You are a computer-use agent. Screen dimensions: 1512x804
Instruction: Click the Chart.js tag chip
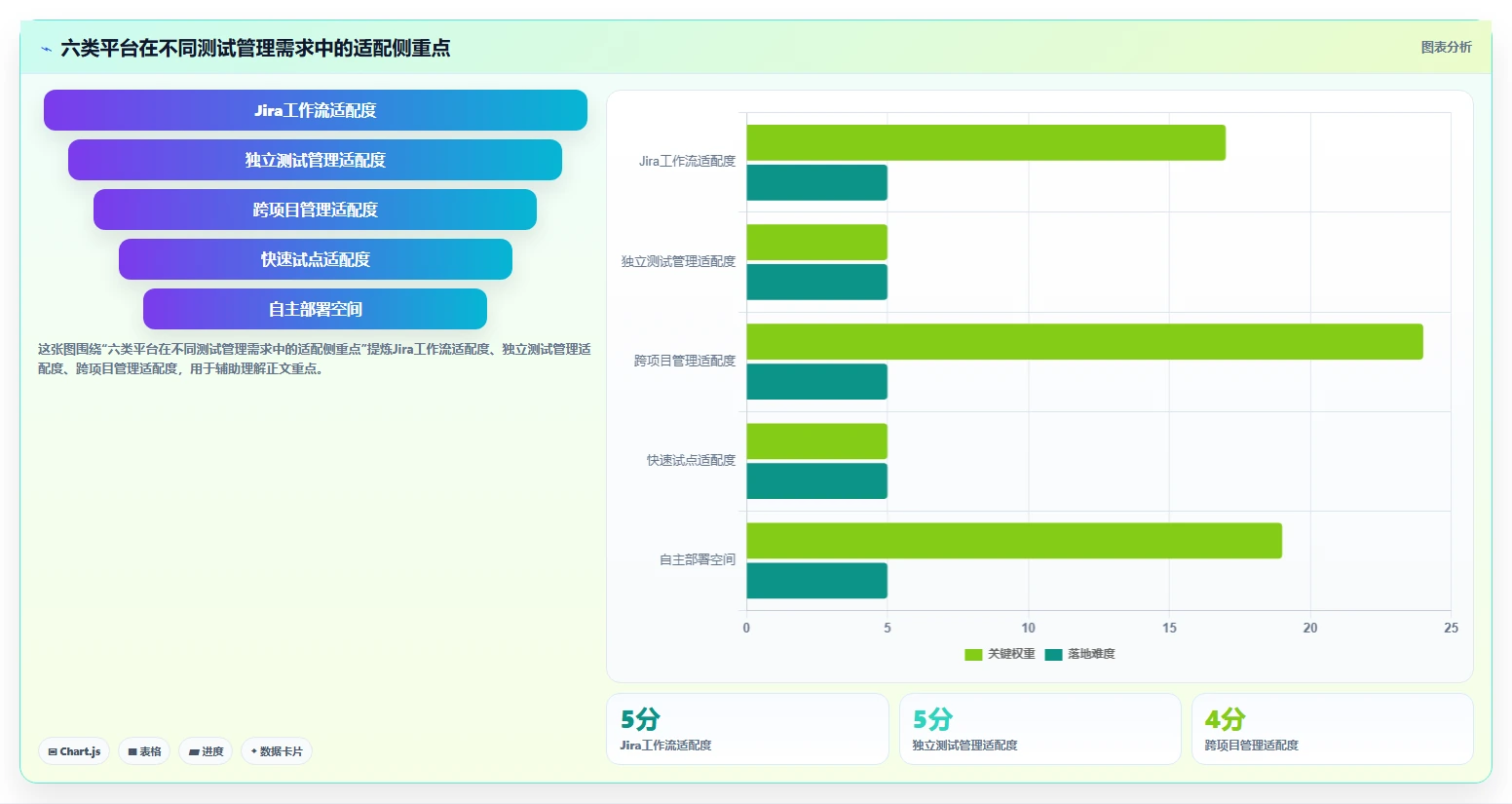pyautogui.click(x=74, y=751)
